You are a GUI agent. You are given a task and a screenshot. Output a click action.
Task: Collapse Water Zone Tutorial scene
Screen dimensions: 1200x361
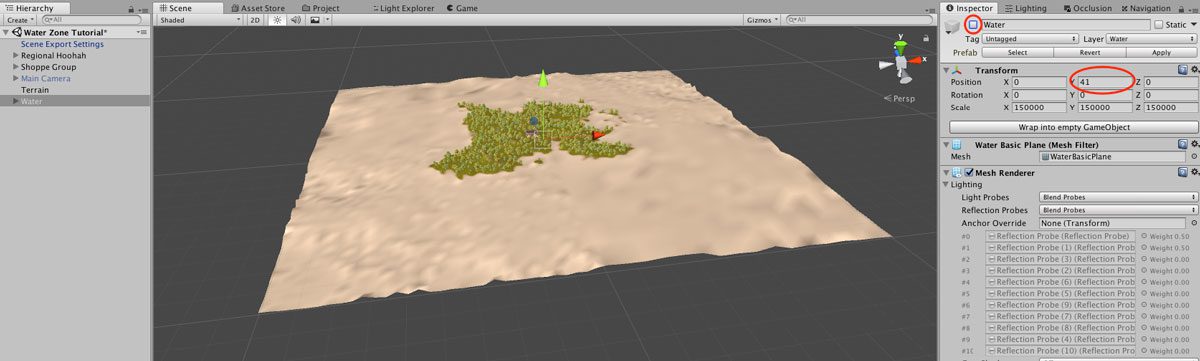click(7, 32)
